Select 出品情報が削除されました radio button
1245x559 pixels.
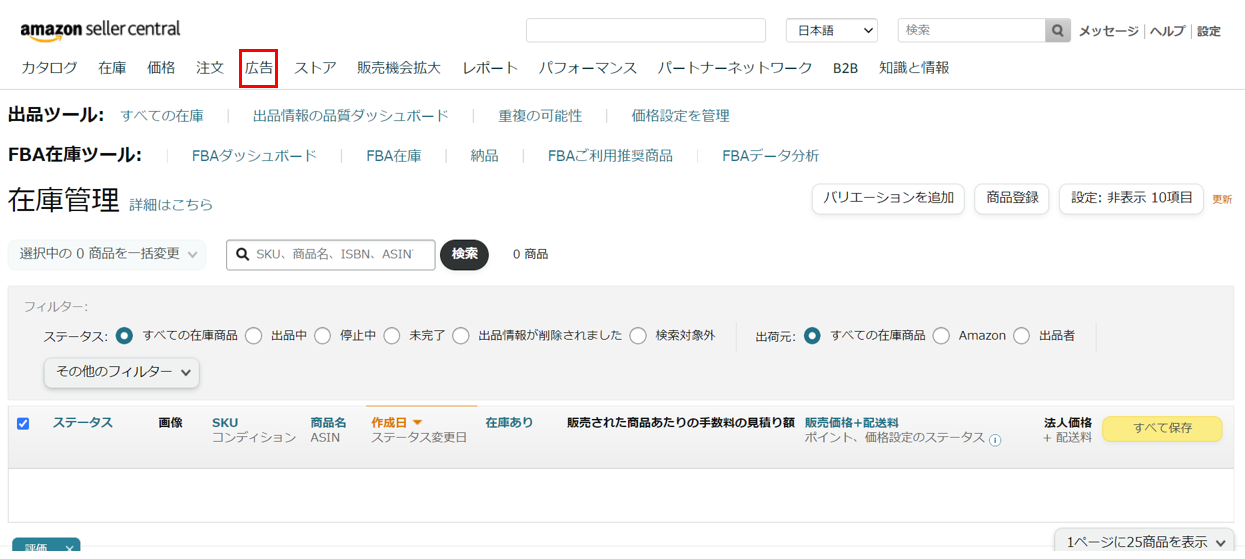(x=460, y=336)
